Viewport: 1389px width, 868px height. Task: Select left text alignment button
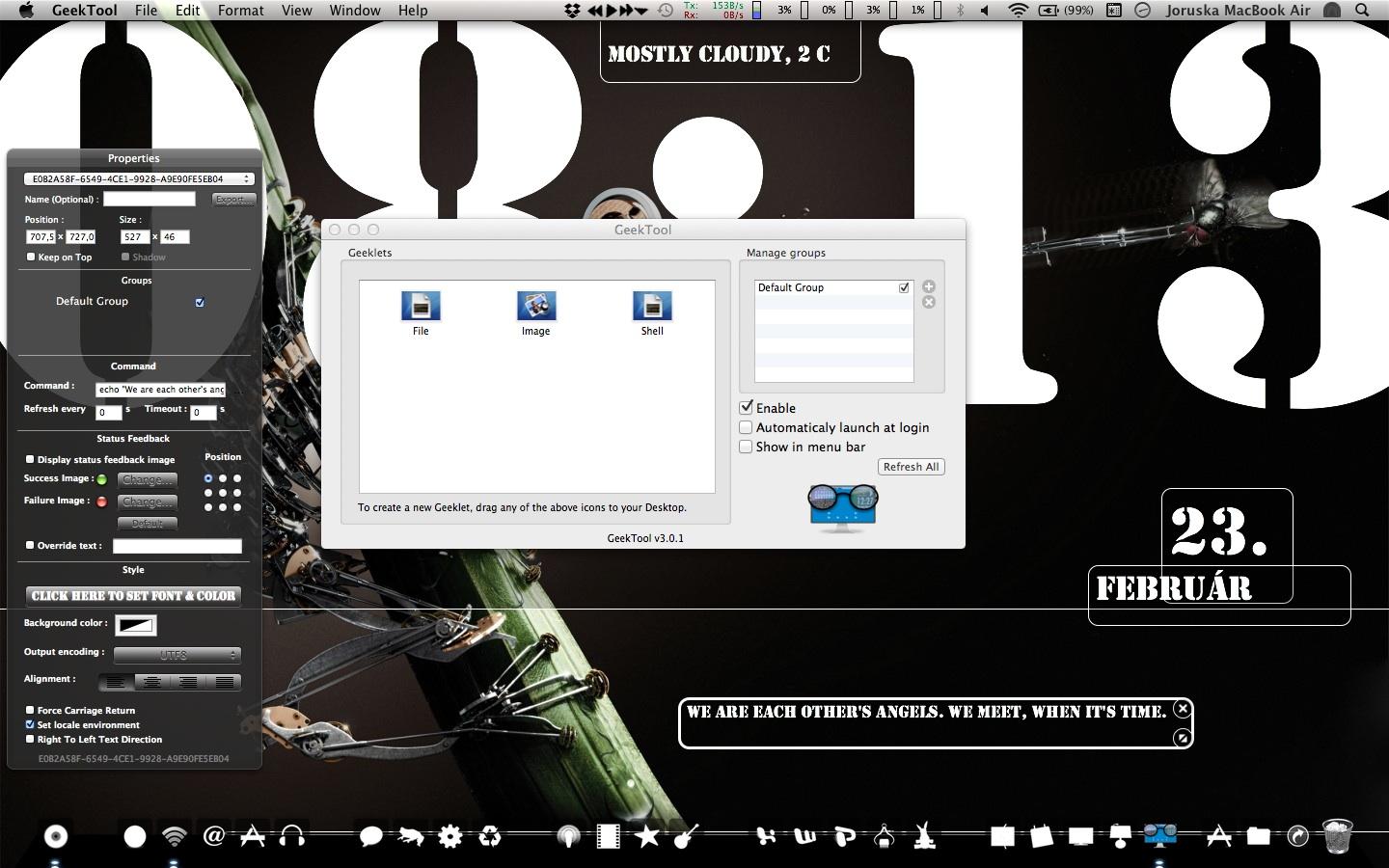click(116, 682)
